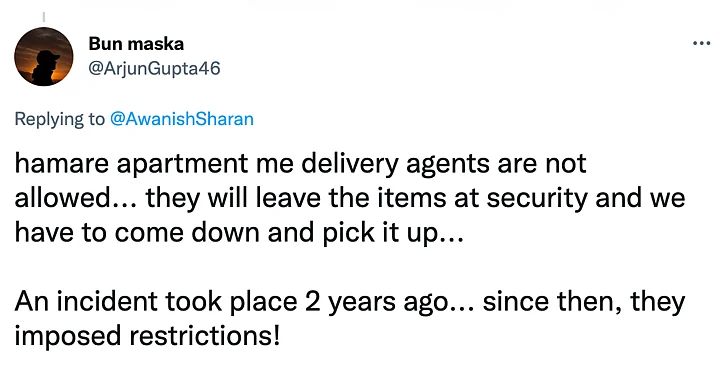
Task: Click the 'Replying to' label text
Action: [x=60, y=119]
